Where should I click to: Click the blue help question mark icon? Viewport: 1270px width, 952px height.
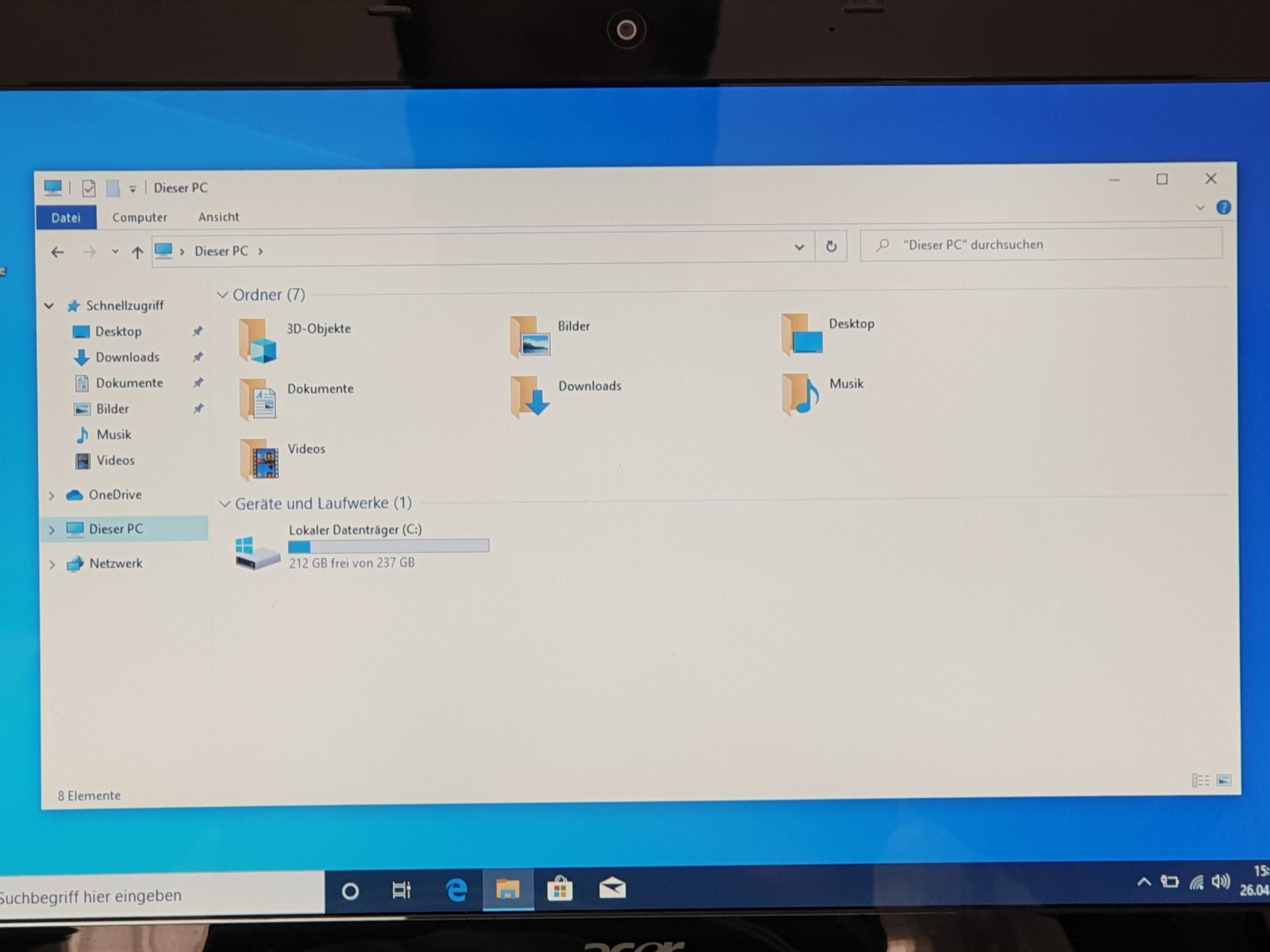point(1223,208)
